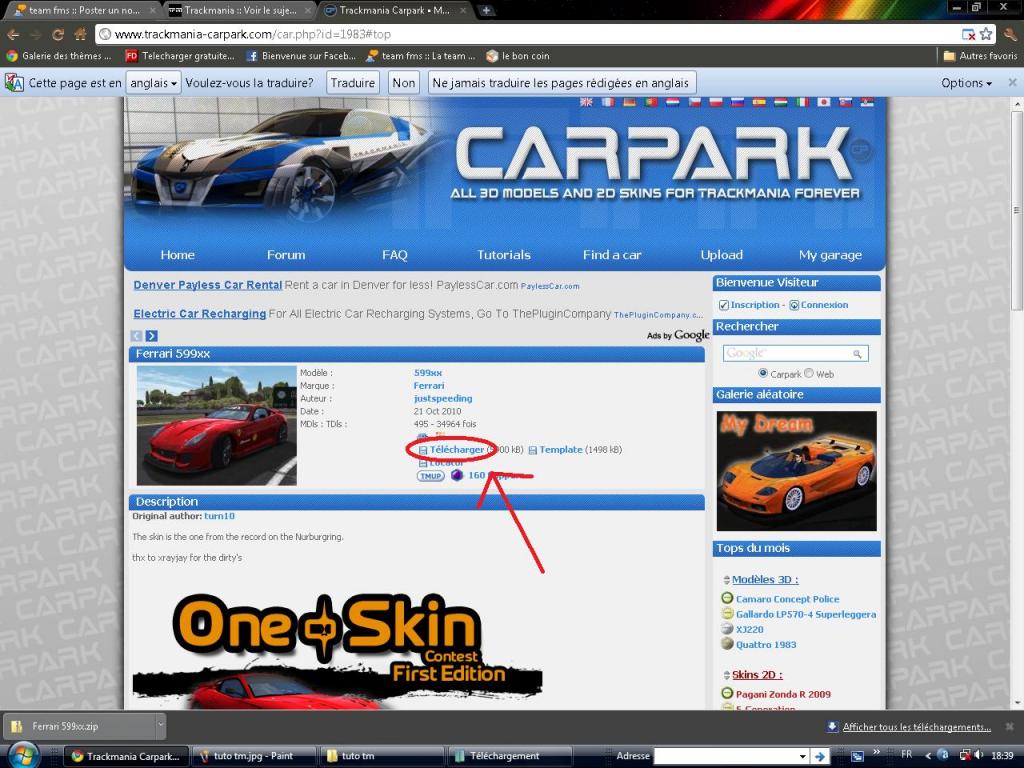Image resolution: width=1024 pixels, height=768 pixels.
Task: Switch site language to the German flag
Action: pyautogui.click(x=629, y=102)
